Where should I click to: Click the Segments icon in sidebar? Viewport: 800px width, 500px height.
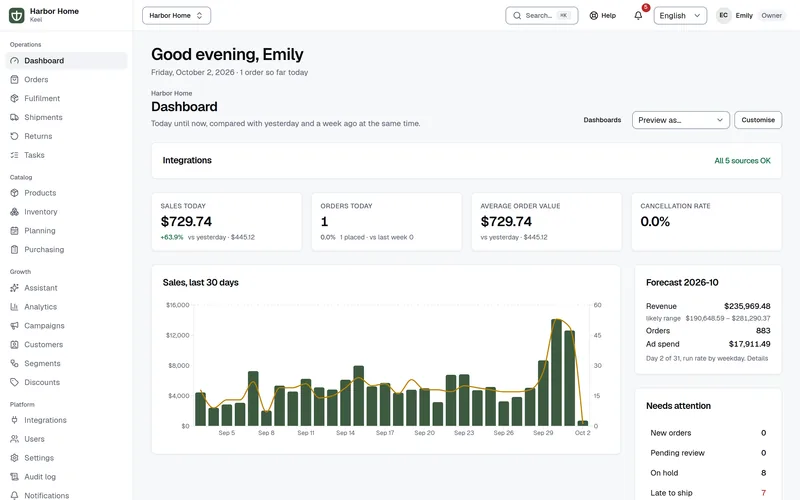coord(14,363)
